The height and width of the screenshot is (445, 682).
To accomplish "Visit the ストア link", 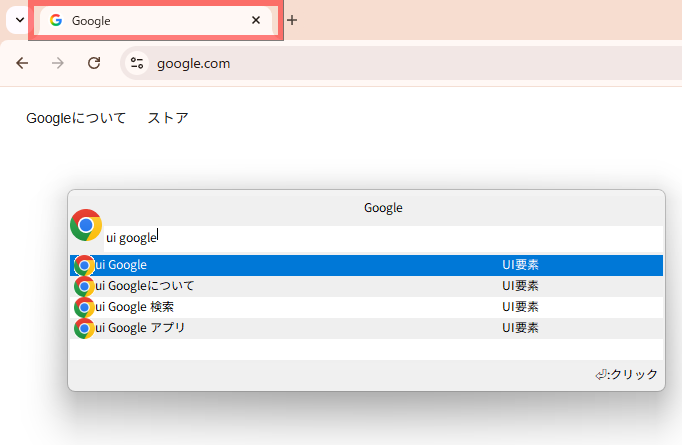I will 168,118.
